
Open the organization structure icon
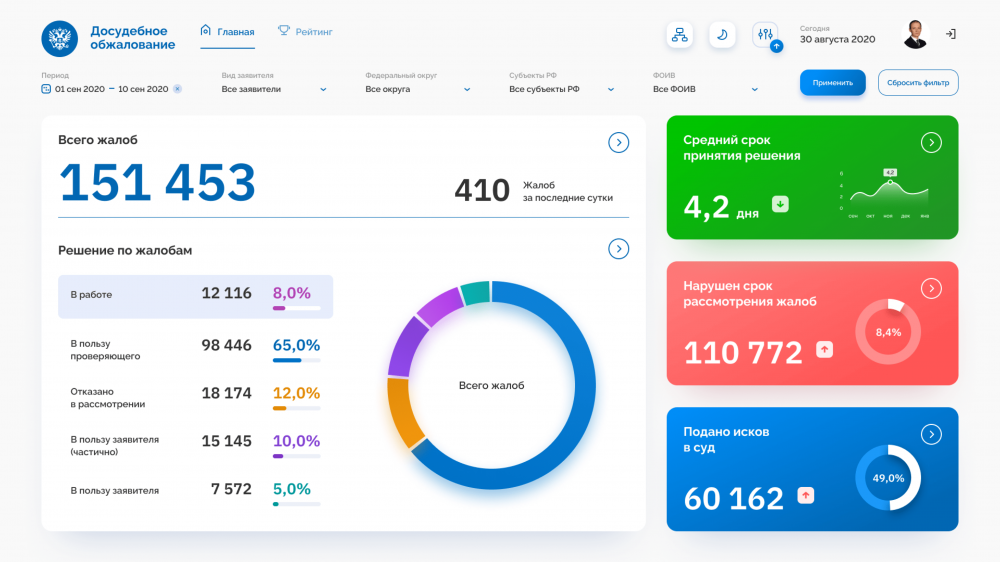click(680, 34)
